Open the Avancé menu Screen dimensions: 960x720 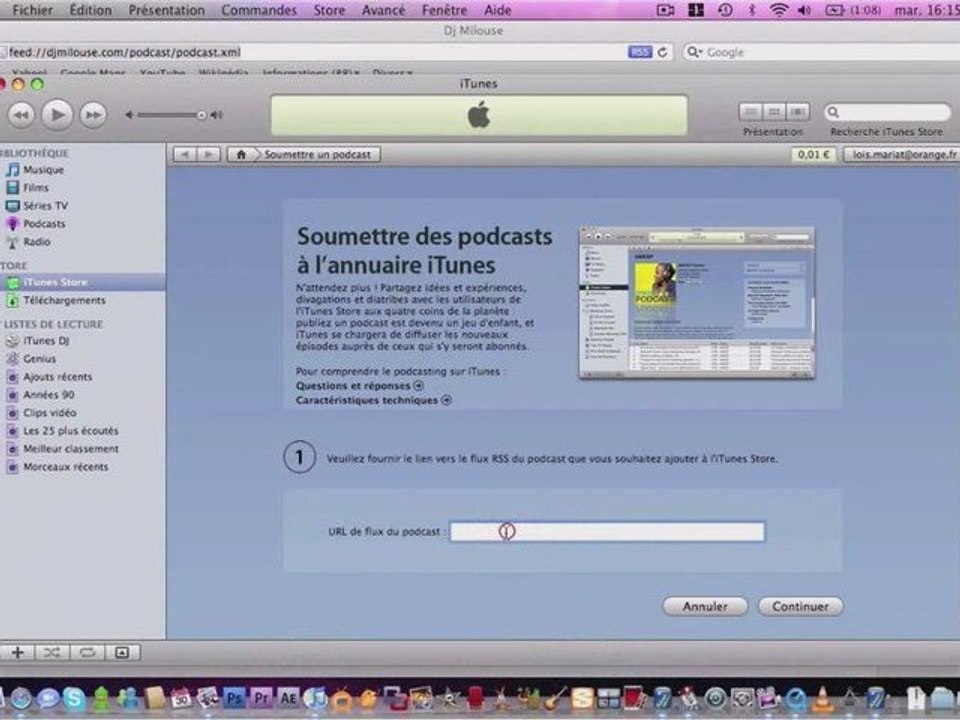(383, 10)
